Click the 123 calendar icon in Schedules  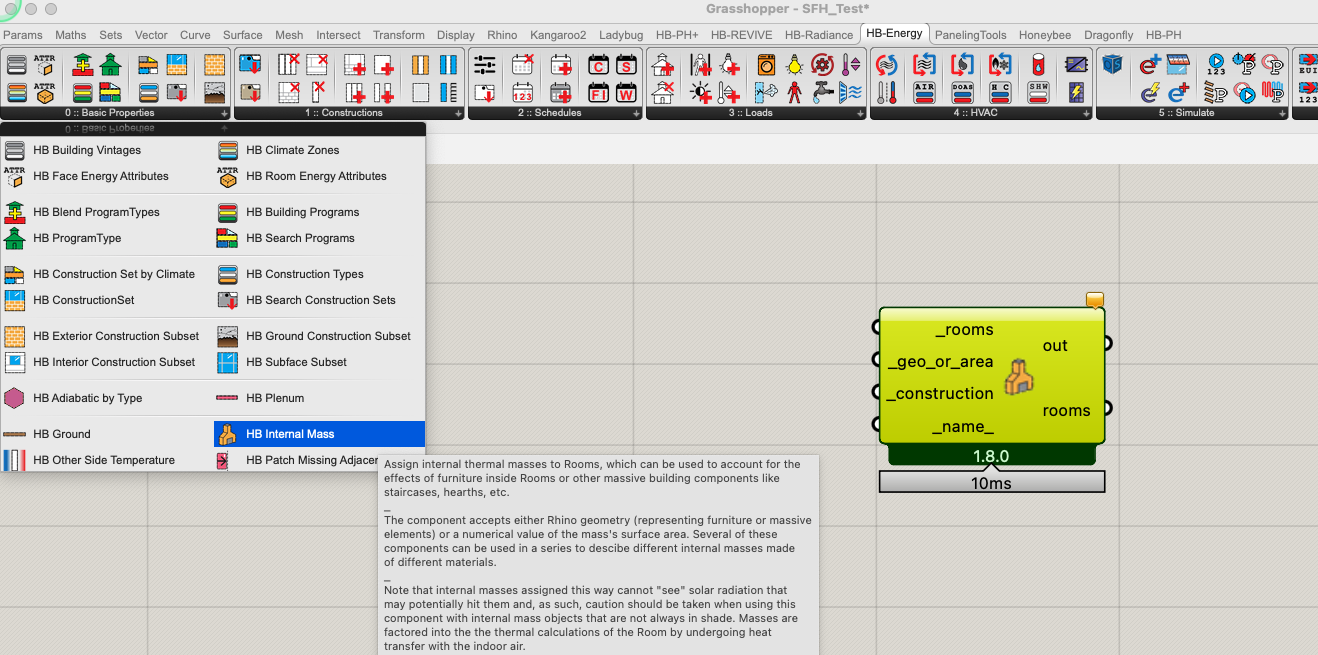[522, 93]
